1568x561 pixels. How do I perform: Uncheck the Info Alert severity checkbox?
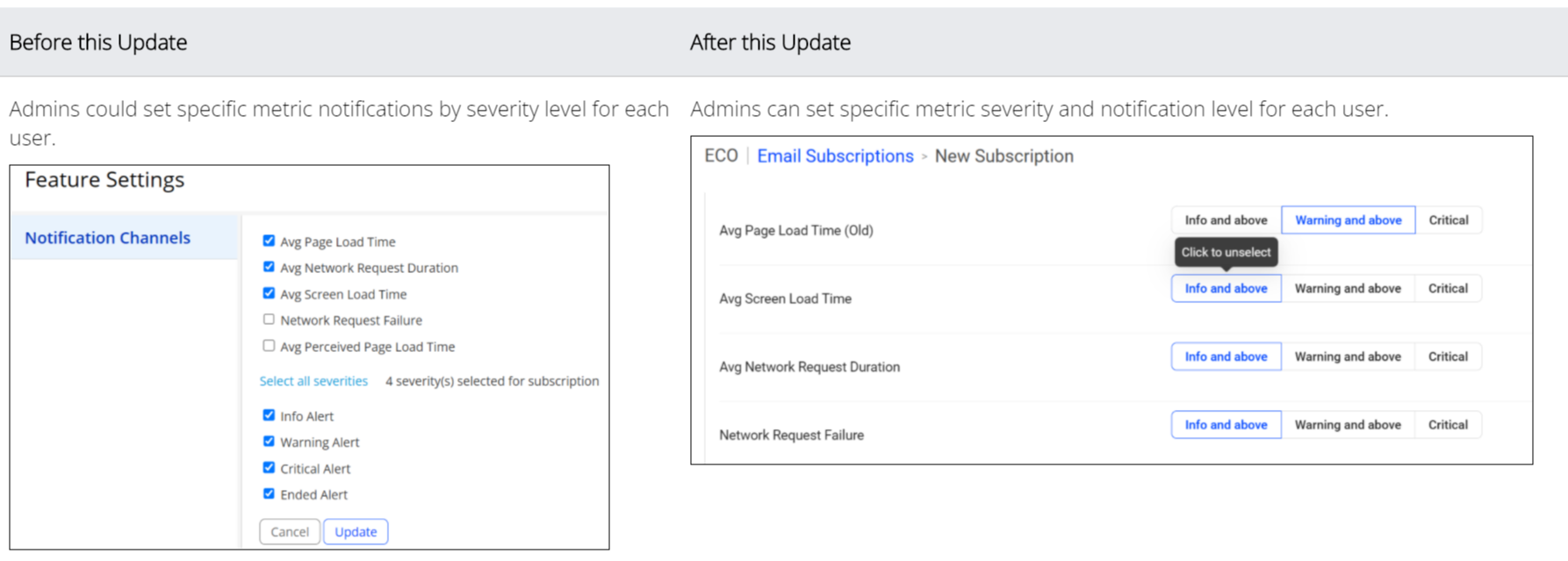269,415
